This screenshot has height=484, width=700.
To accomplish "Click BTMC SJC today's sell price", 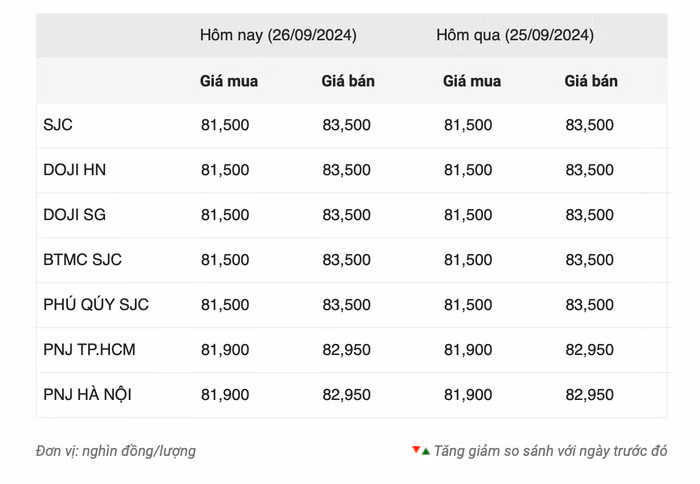I will tap(346, 260).
